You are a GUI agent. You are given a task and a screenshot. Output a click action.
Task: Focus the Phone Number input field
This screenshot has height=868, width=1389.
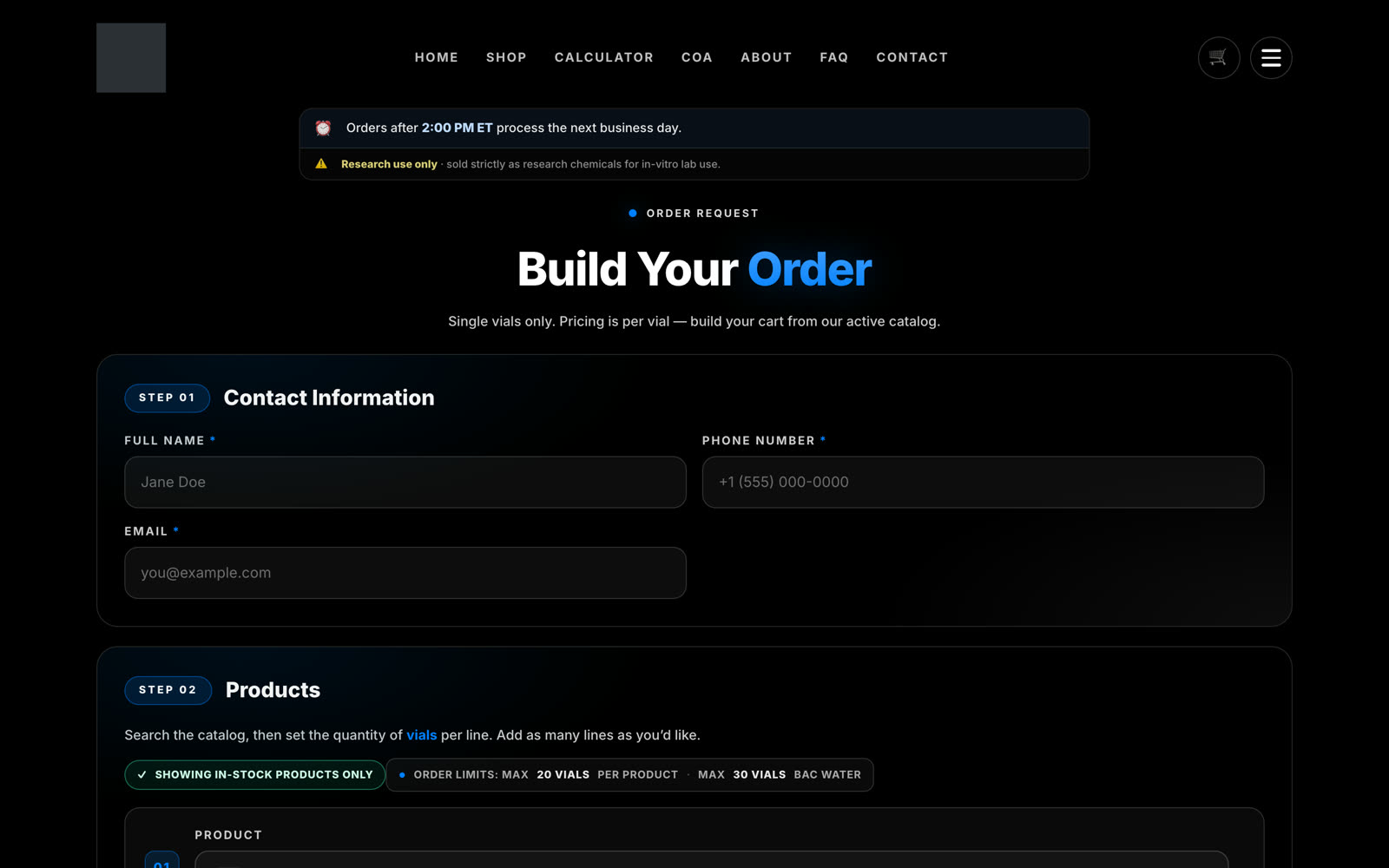tap(983, 482)
